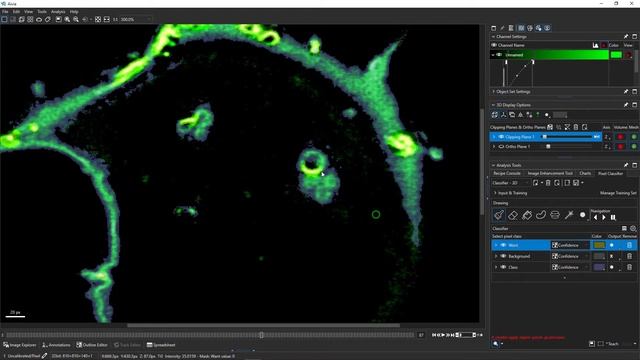
Task: Pin the Channel Settings panel
Action: [x=626, y=37]
